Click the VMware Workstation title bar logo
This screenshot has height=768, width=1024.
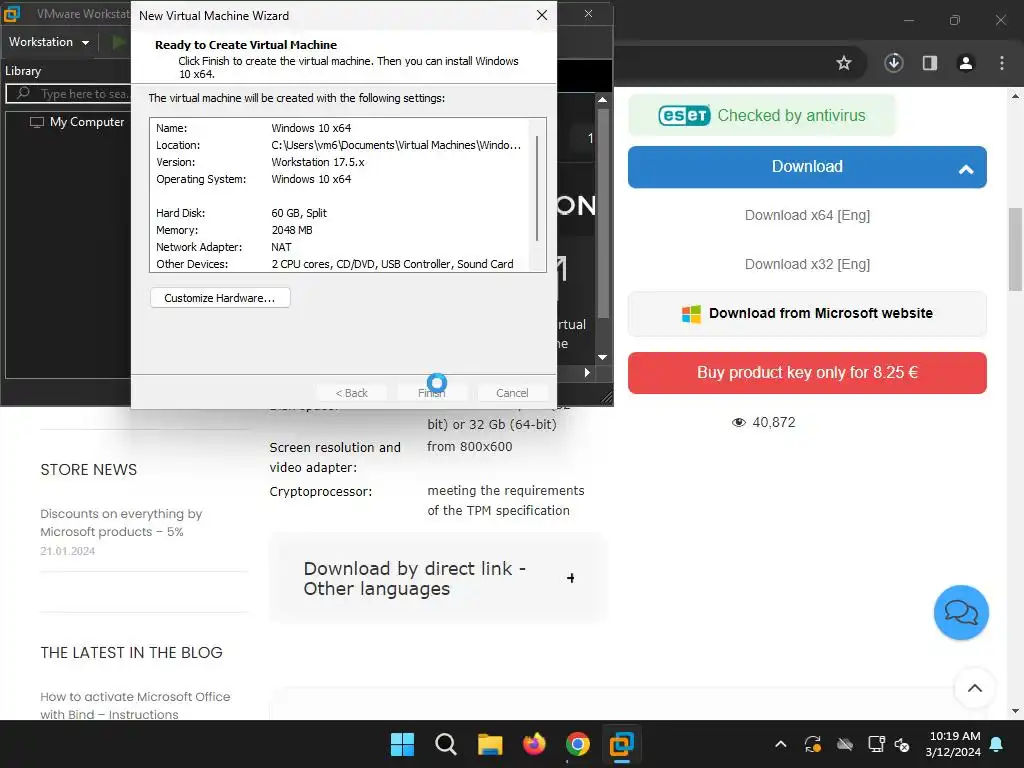point(12,14)
